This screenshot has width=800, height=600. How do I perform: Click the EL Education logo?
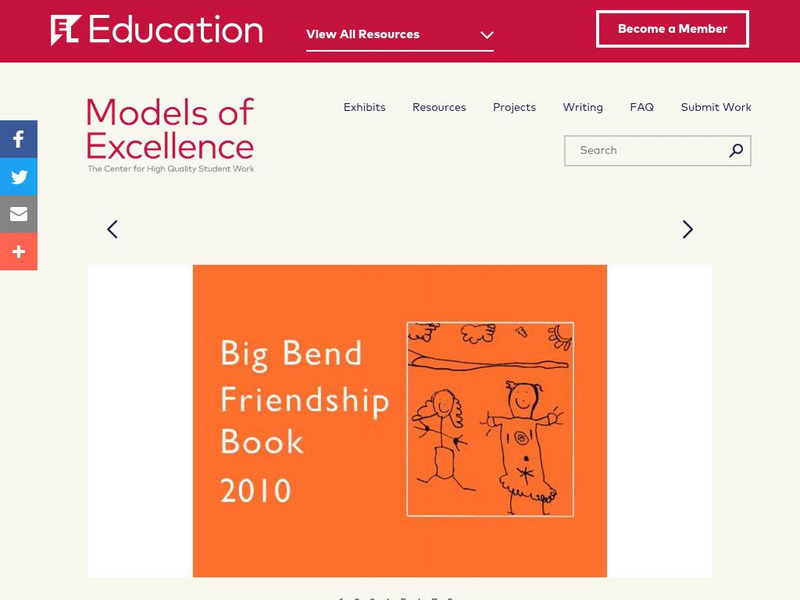coord(156,30)
